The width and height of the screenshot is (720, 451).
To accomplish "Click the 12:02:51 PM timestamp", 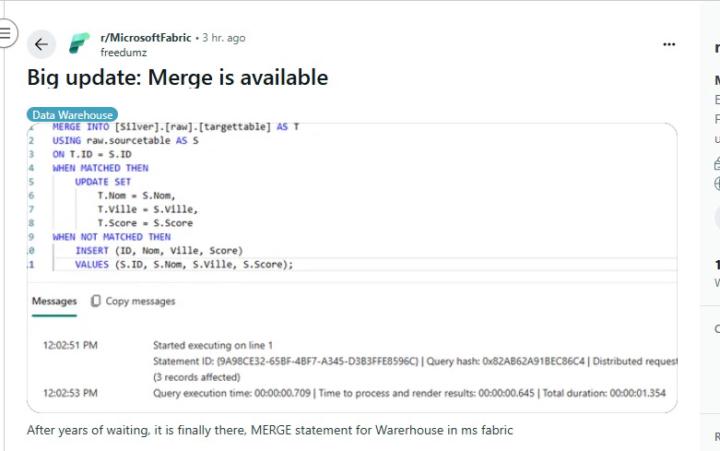I will [70, 345].
